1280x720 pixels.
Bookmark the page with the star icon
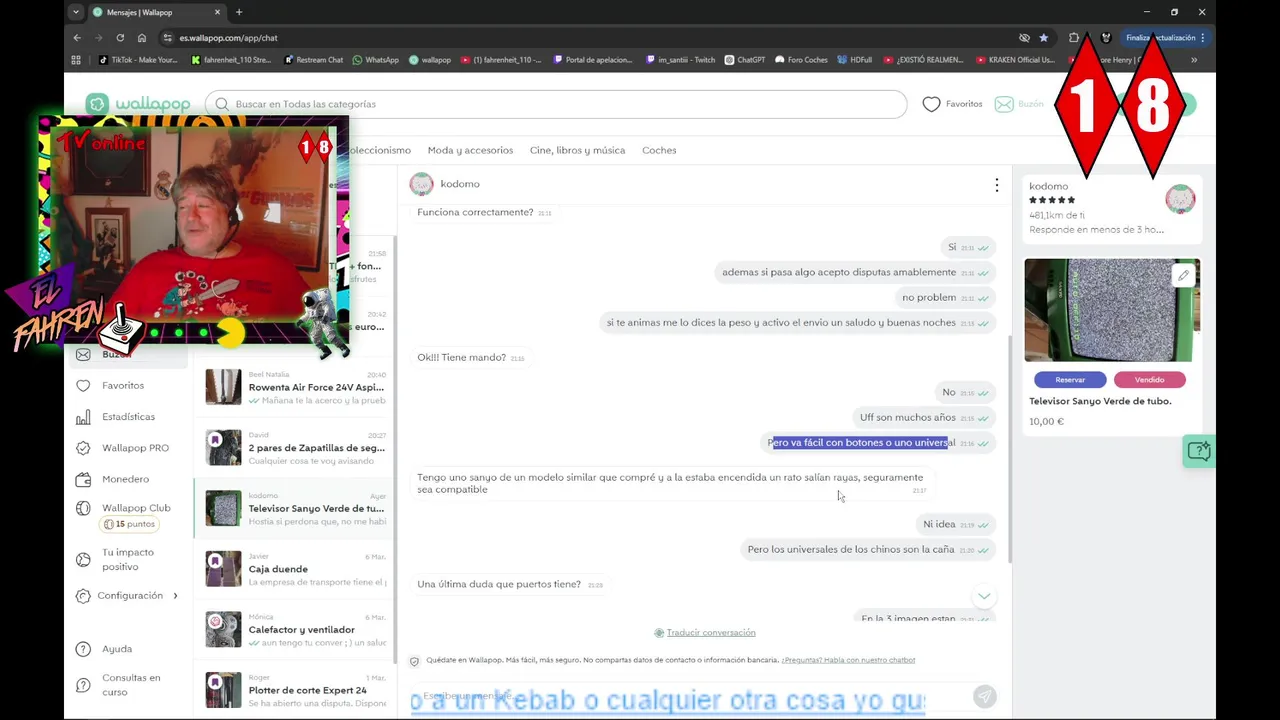1044,38
